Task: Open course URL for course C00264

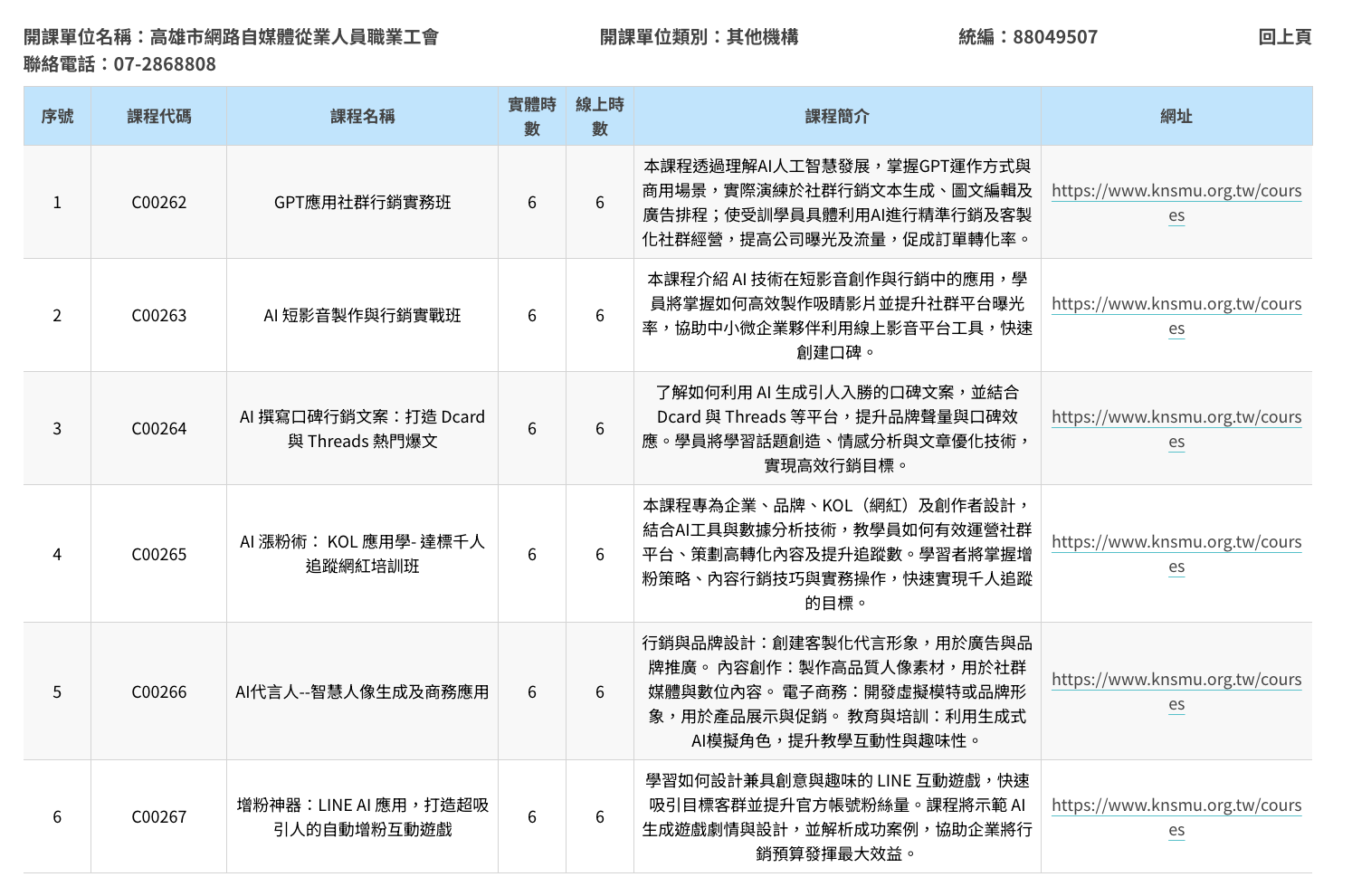Action: 1176,418
